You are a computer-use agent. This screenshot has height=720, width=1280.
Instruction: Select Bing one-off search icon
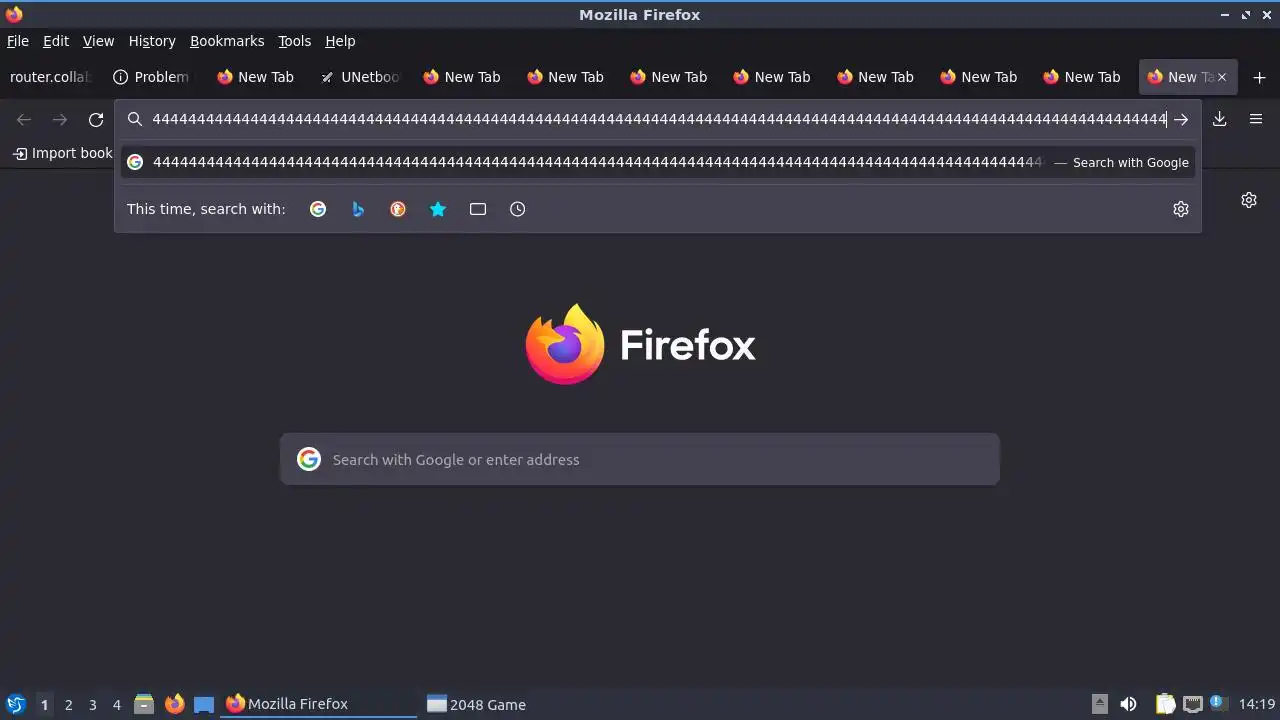point(358,209)
